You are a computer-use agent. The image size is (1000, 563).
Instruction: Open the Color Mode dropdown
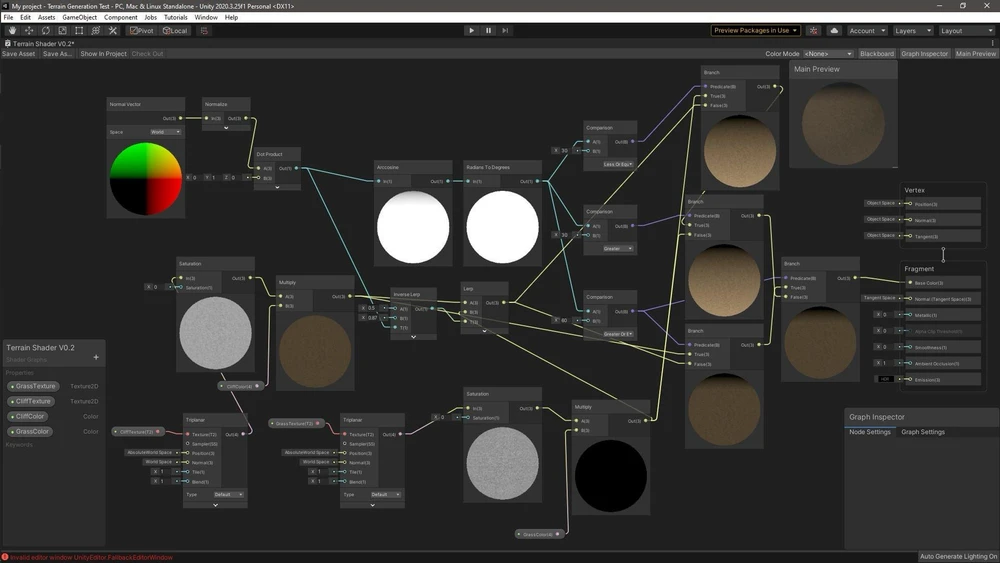point(828,54)
